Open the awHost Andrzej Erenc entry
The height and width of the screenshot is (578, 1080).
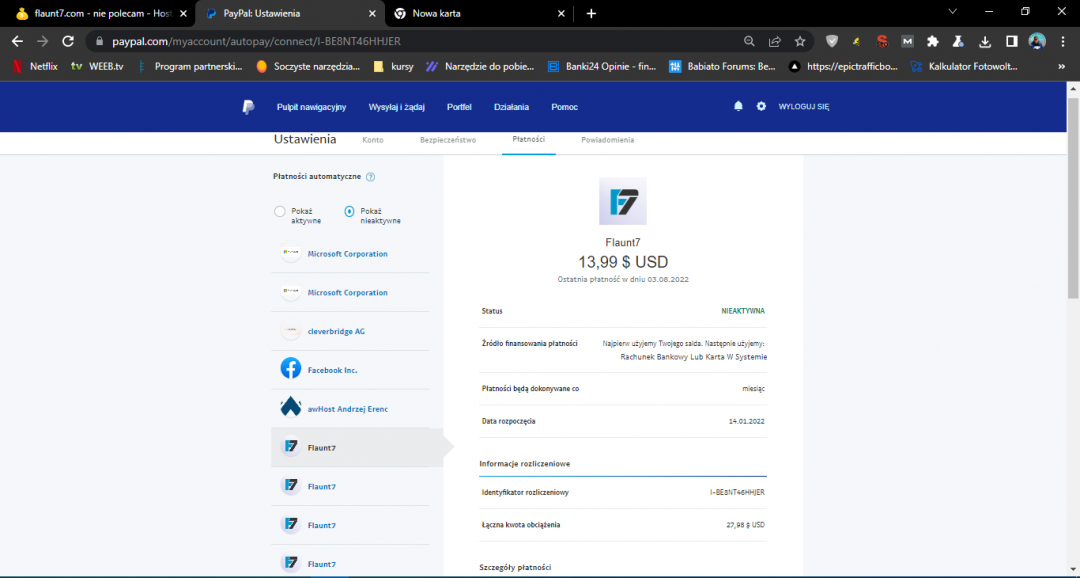tap(347, 409)
